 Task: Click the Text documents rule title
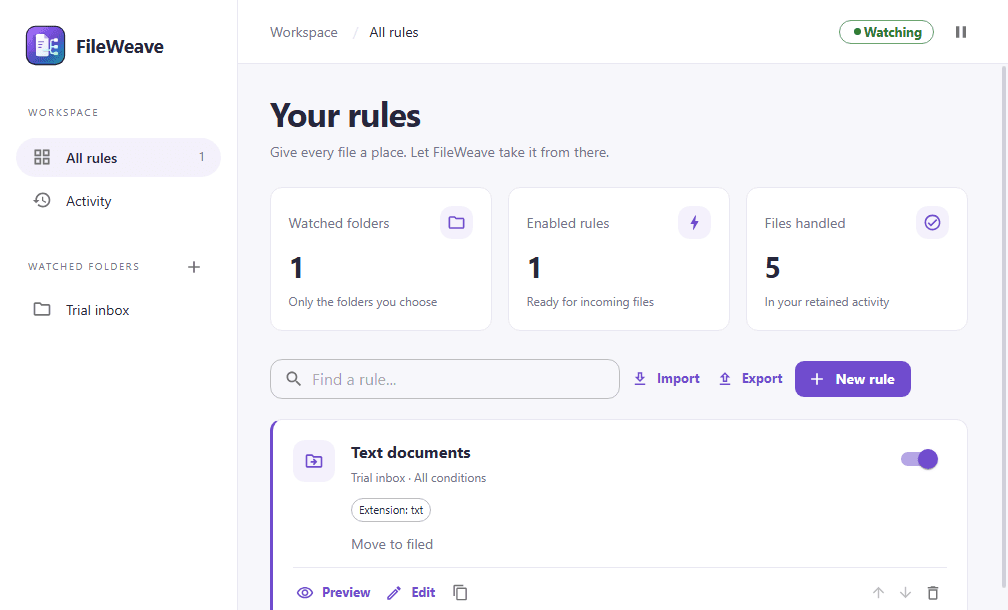(411, 453)
